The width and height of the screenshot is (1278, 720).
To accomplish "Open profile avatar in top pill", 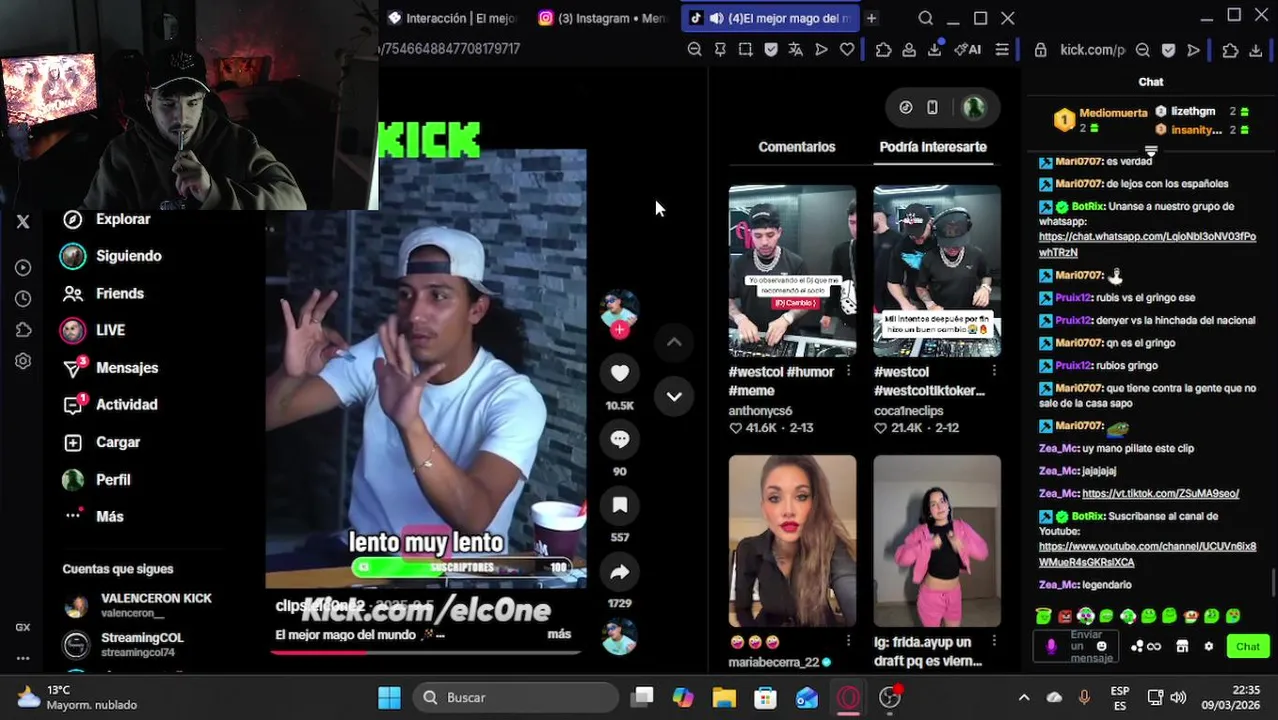I will (x=974, y=107).
